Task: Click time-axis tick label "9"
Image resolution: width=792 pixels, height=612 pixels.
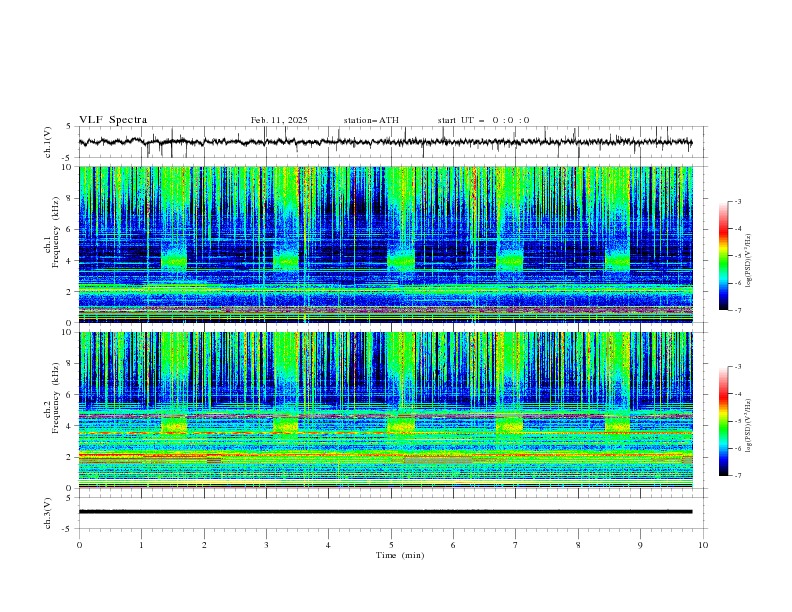Action: (x=640, y=545)
